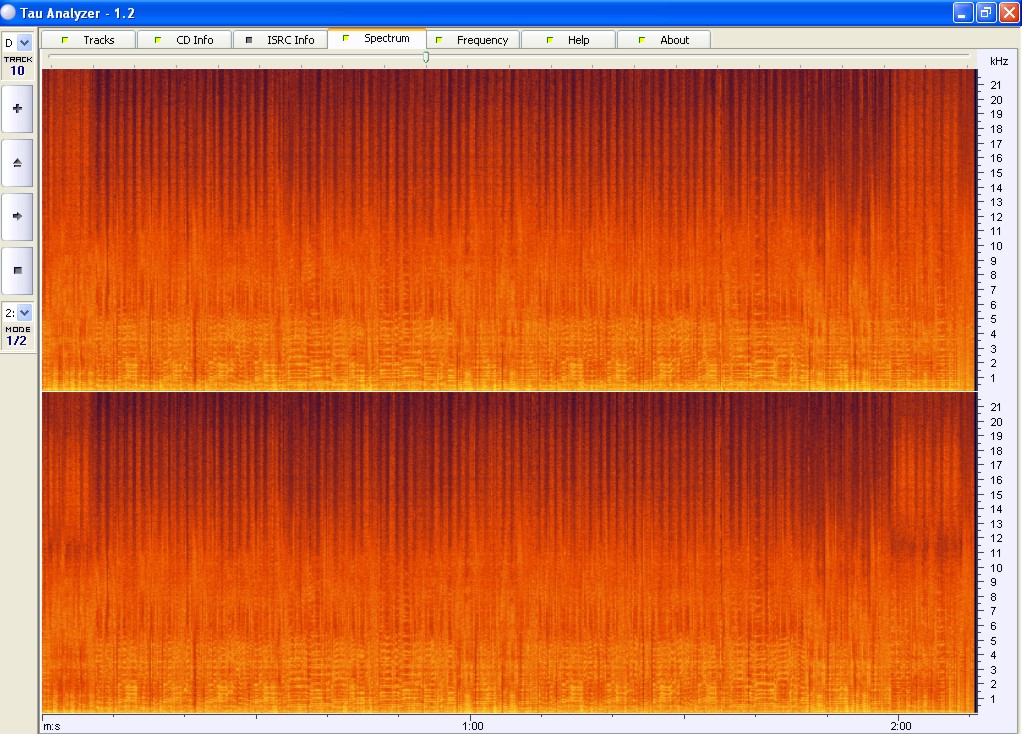
Task: Click the 2:00 mark on time axis
Action: pos(900,726)
